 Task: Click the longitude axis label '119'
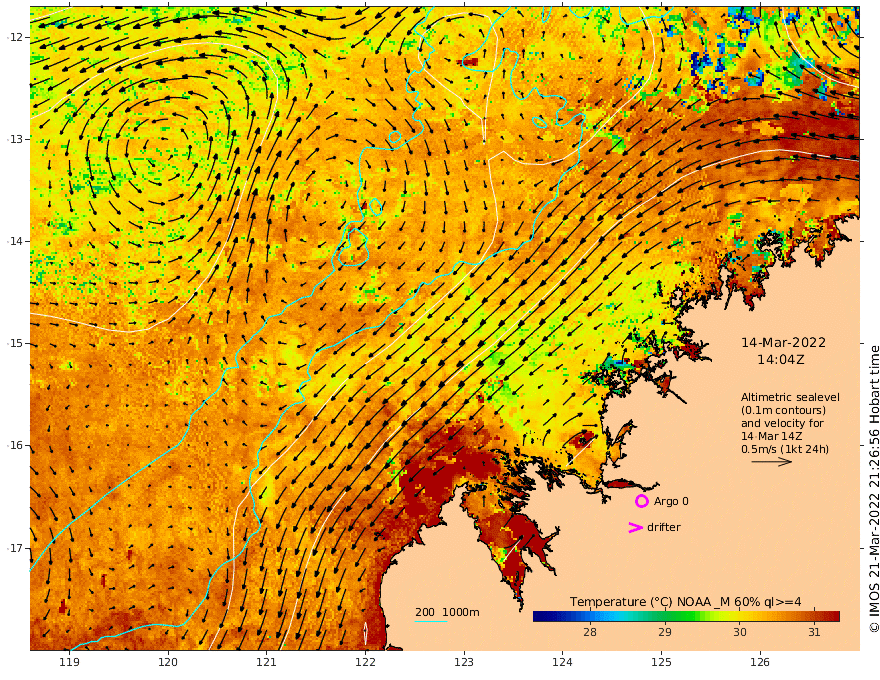tap(69, 662)
